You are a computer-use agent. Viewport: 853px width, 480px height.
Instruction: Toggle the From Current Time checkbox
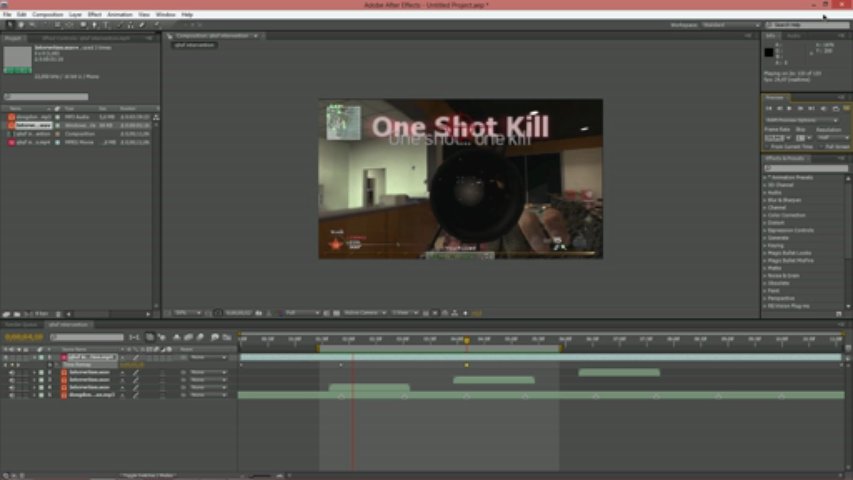tap(768, 147)
